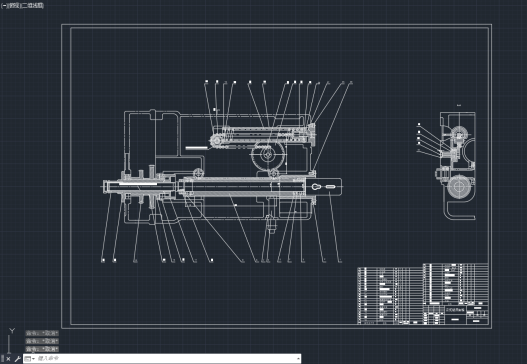Open command line customize wrench menu
This screenshot has height=364, width=527.
[17, 359]
